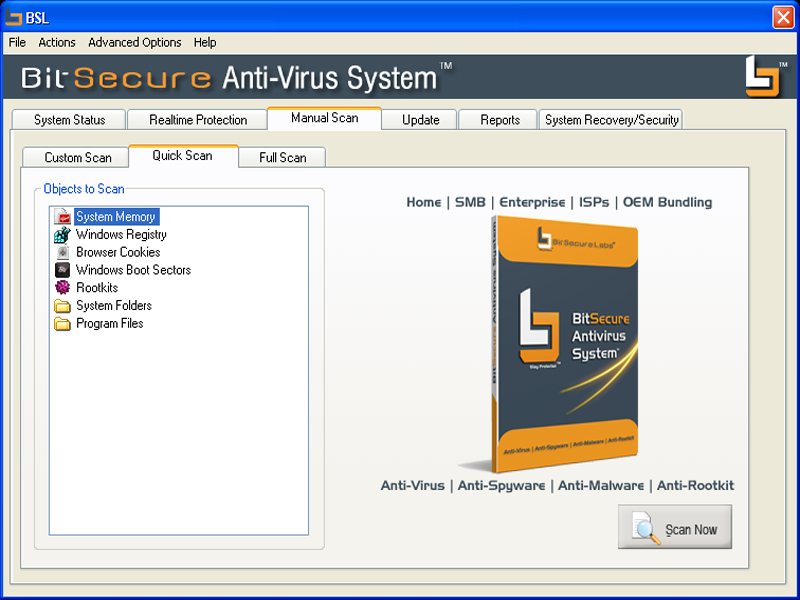Open the Advanced Options menu
Image resolution: width=800 pixels, height=600 pixels.
coord(135,42)
